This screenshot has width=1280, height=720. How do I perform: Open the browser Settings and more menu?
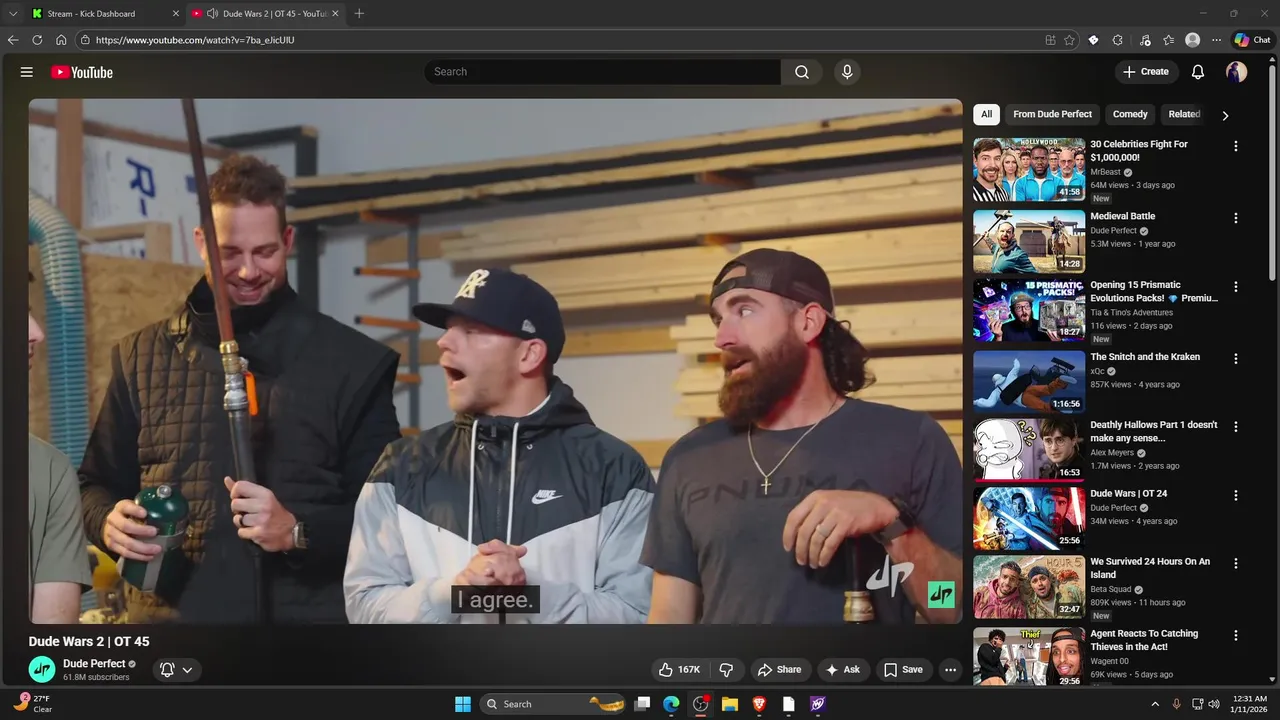pos(1216,40)
